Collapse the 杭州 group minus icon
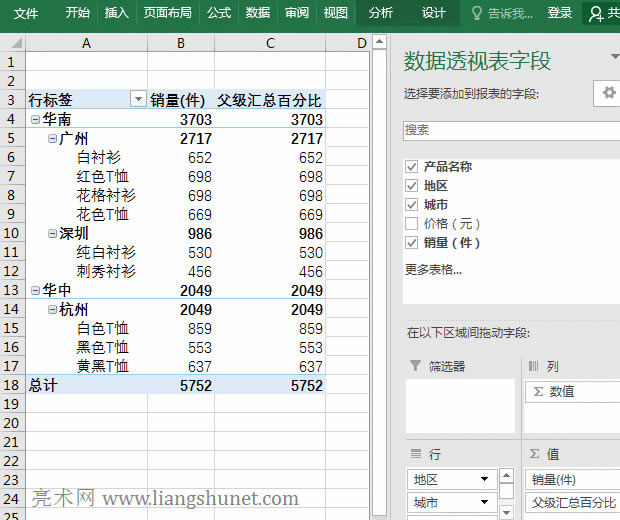 (52, 310)
